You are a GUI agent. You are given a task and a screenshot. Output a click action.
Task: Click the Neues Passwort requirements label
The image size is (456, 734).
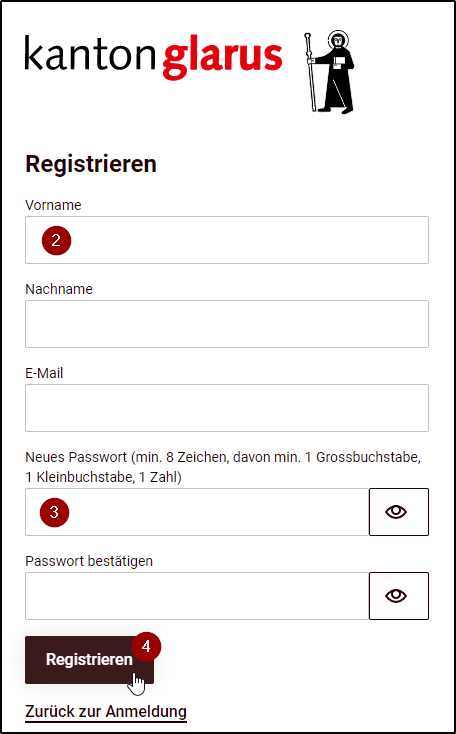coord(223,468)
